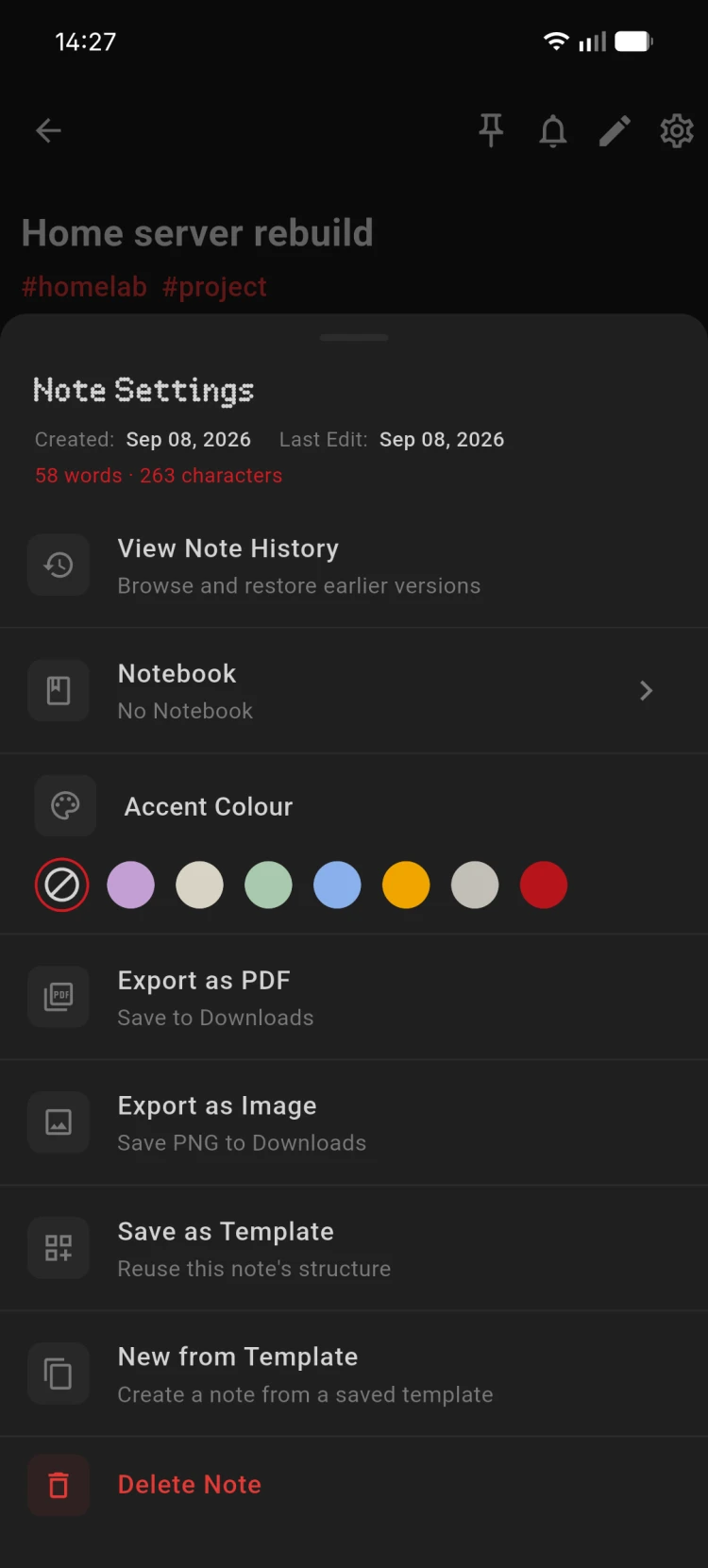Open View Note History
This screenshot has height=1568, width=708.
[x=354, y=565]
